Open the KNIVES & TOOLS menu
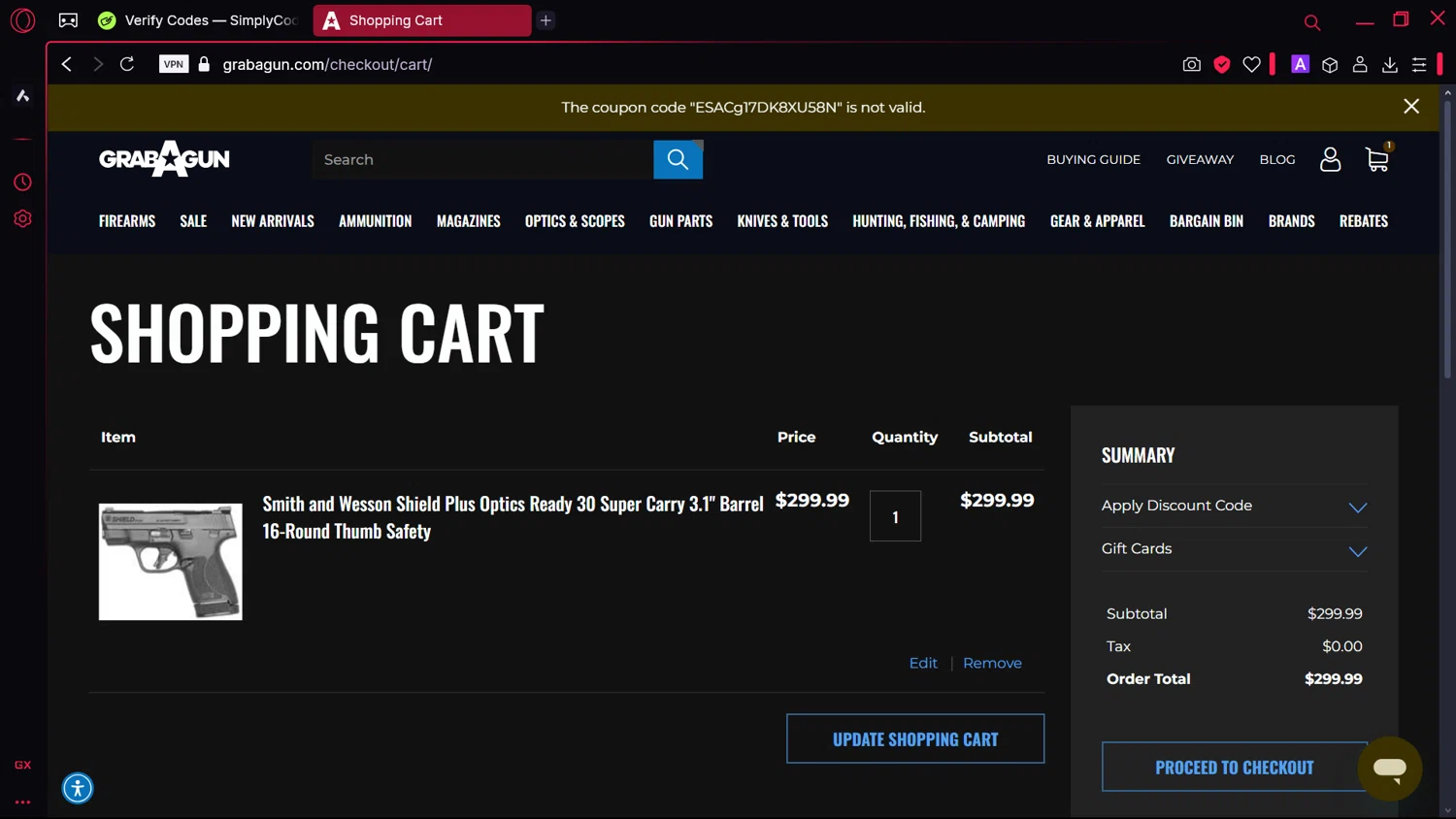1456x819 pixels. click(x=782, y=221)
